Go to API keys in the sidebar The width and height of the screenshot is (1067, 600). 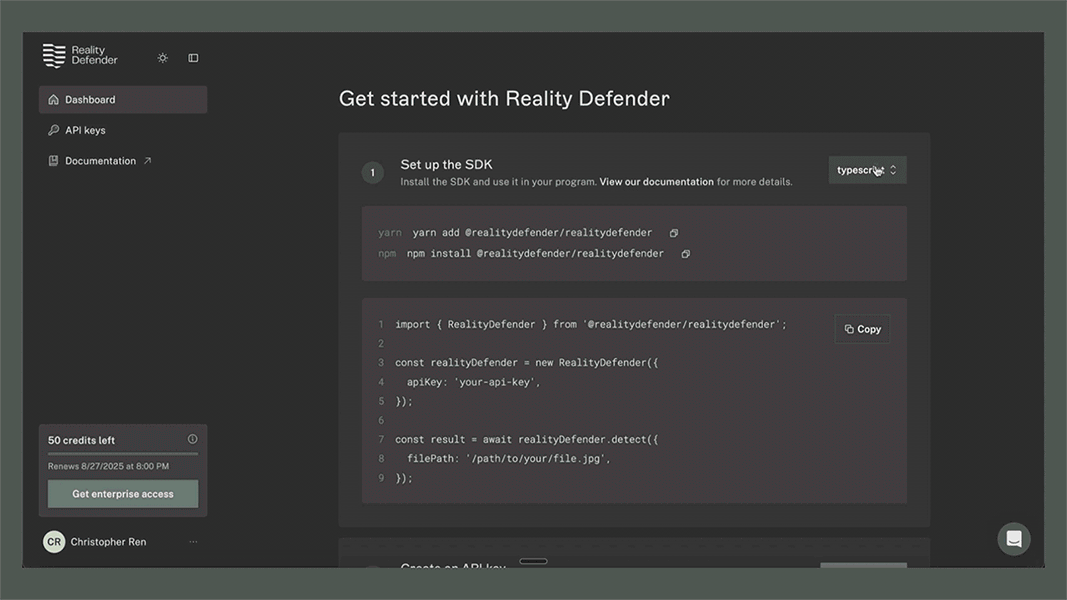[85, 130]
